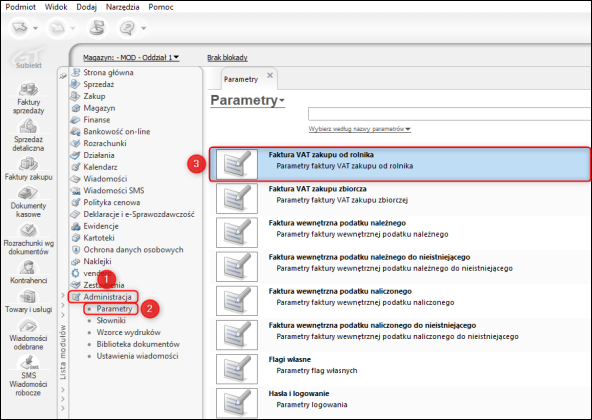Viewport: 592px width, 420px height.
Task: Select the Ewidencje module
Action: [101, 226]
